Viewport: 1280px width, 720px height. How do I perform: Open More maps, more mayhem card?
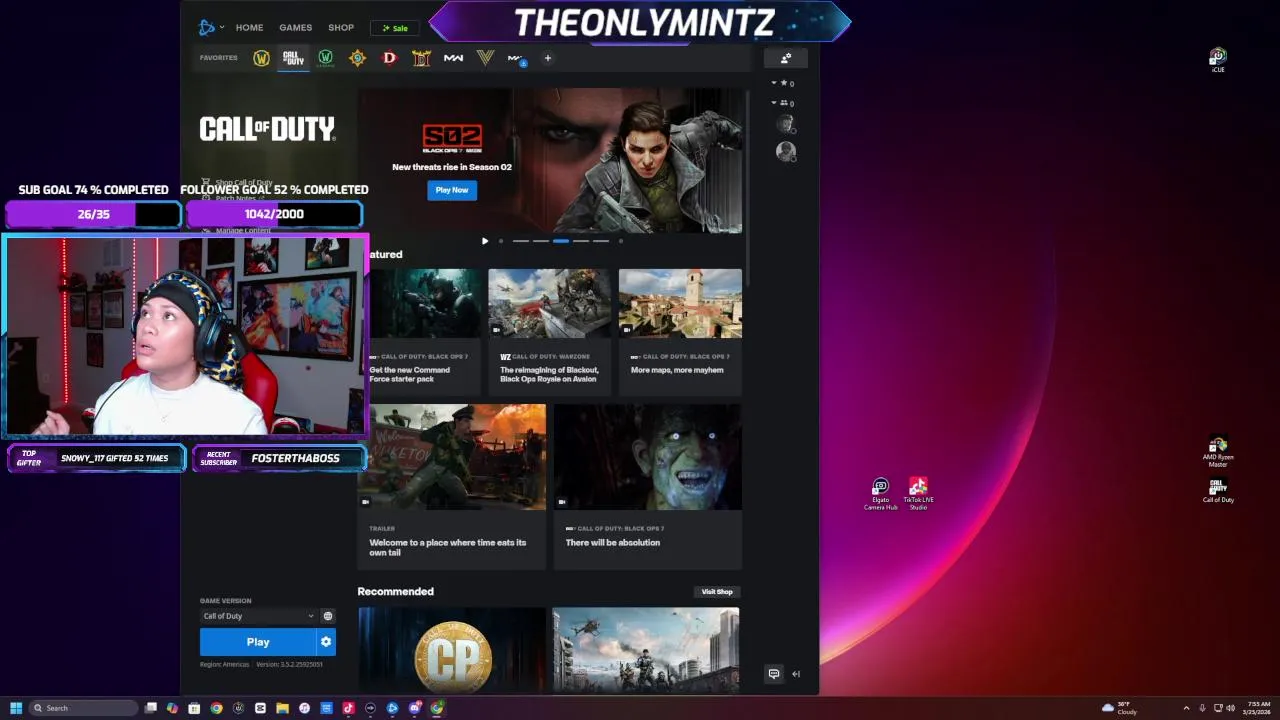point(680,331)
